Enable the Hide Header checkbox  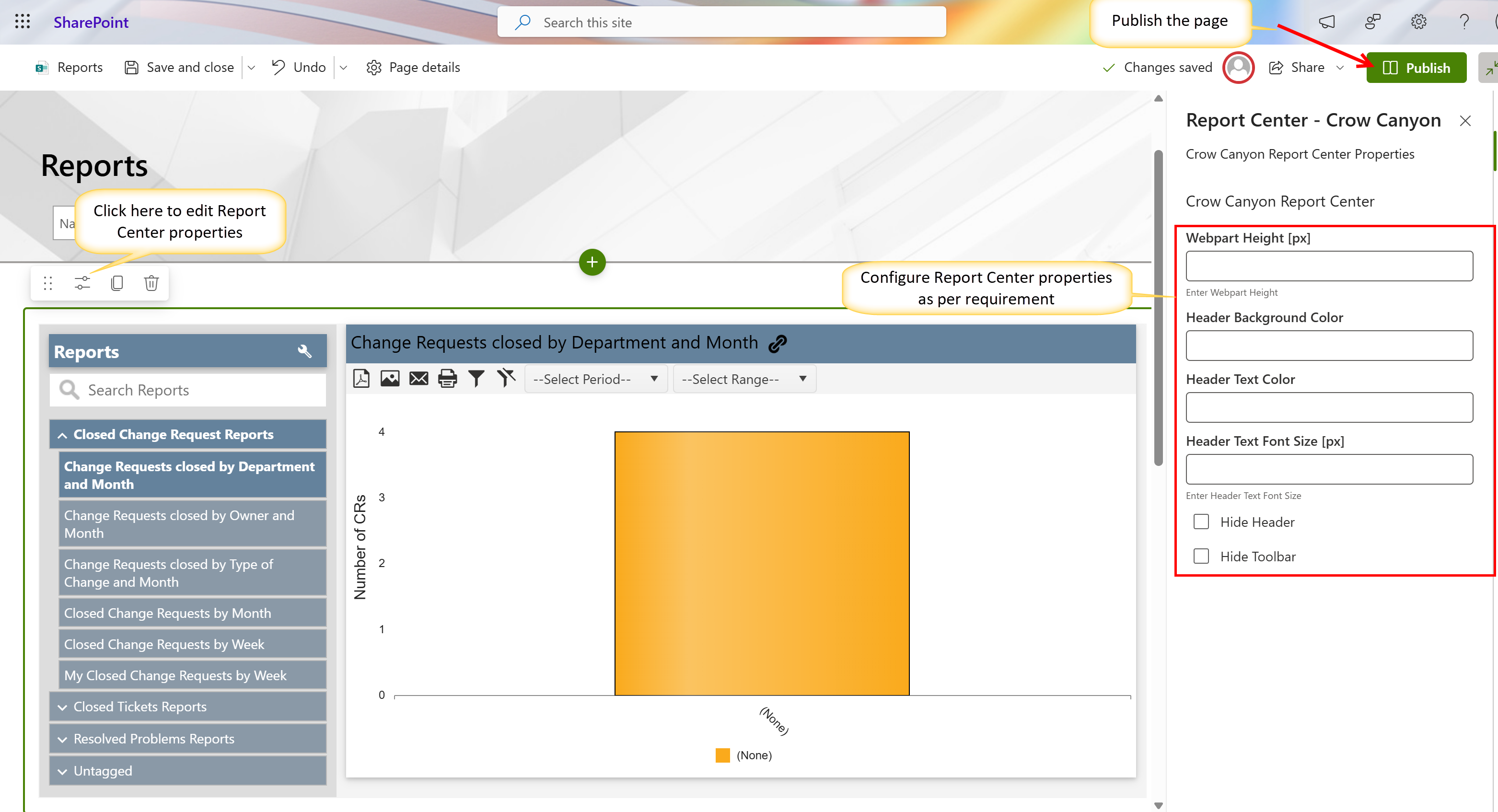1201,522
